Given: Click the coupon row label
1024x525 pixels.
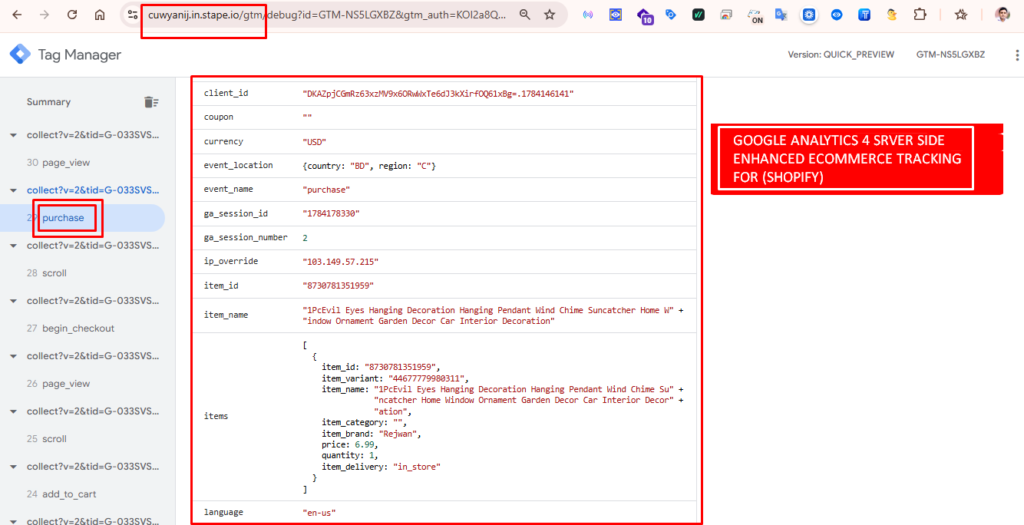Looking at the screenshot, I should (219, 118).
